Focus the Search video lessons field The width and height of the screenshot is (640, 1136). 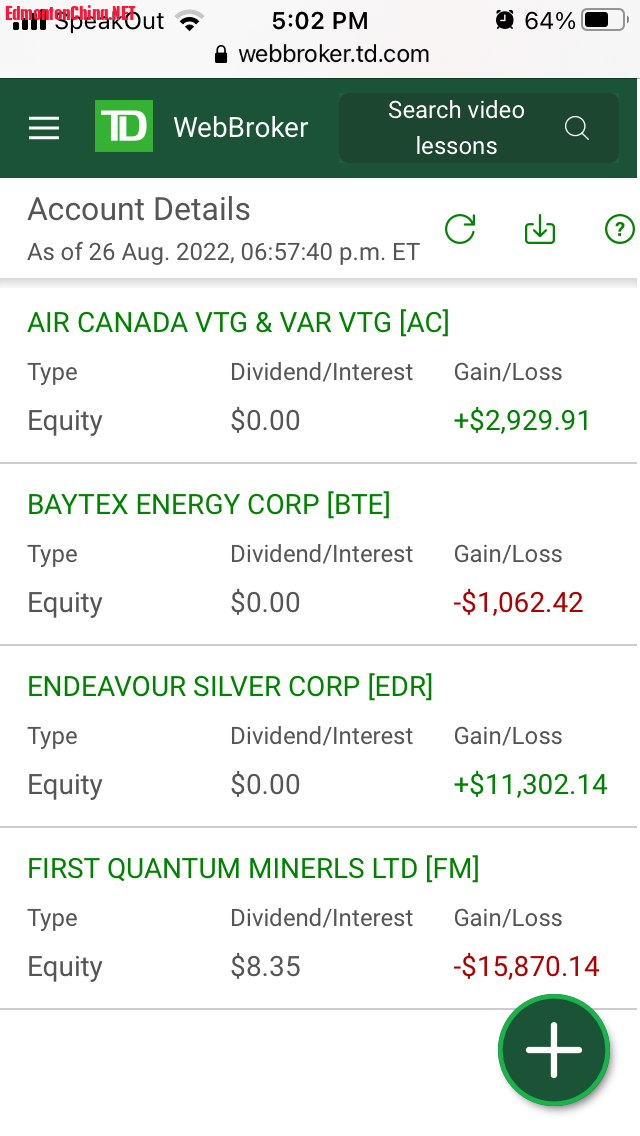pyautogui.click(x=479, y=128)
